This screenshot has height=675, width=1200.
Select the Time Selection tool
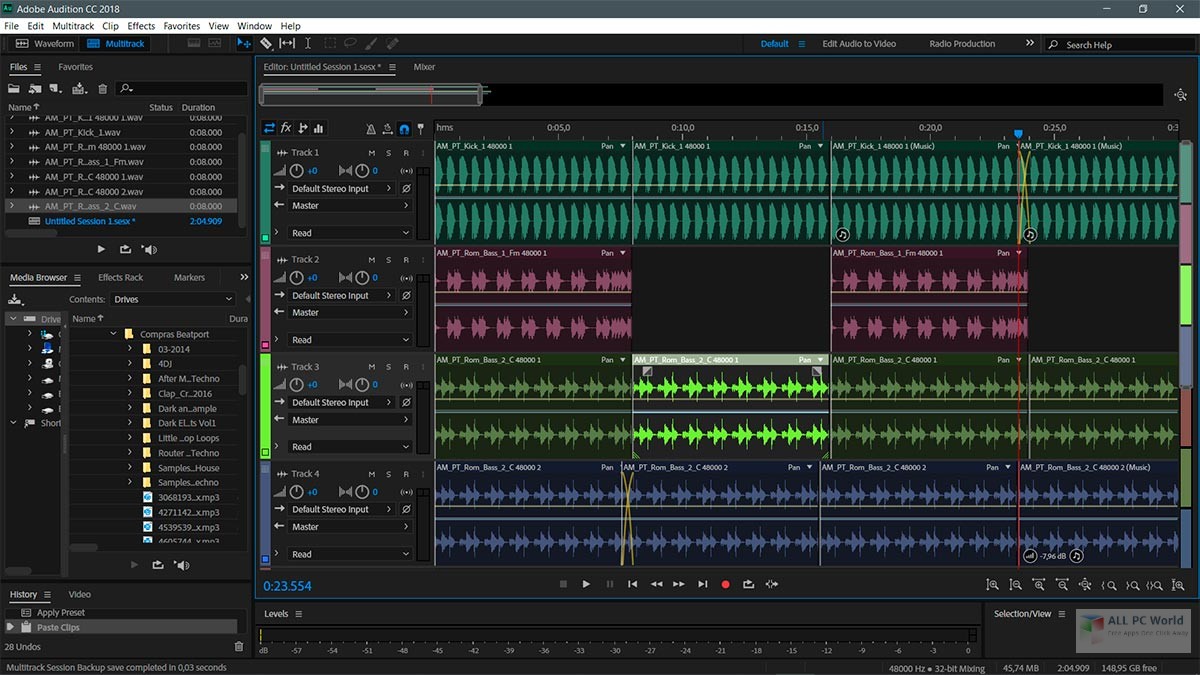tap(307, 44)
